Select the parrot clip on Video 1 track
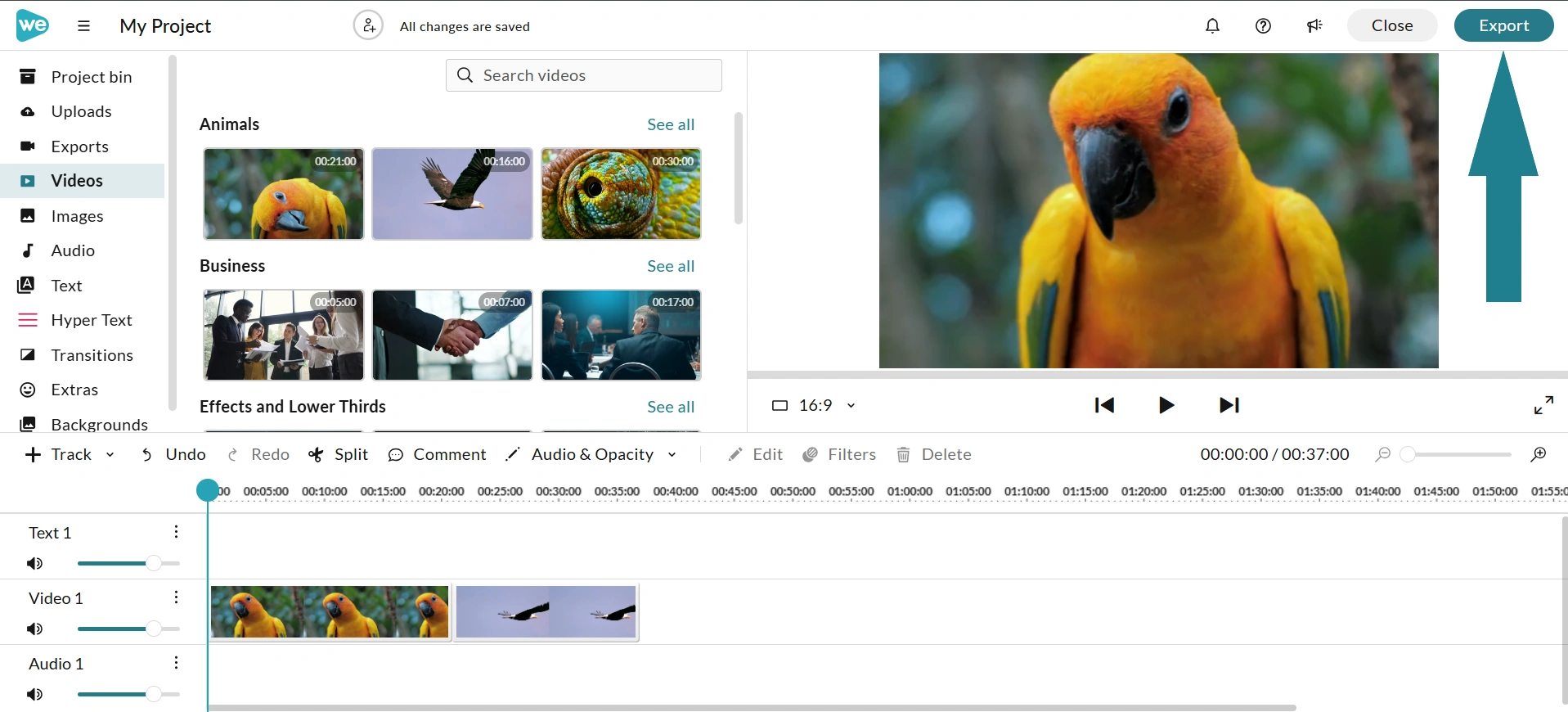Screen dimensions: 1568x712 point(330,612)
